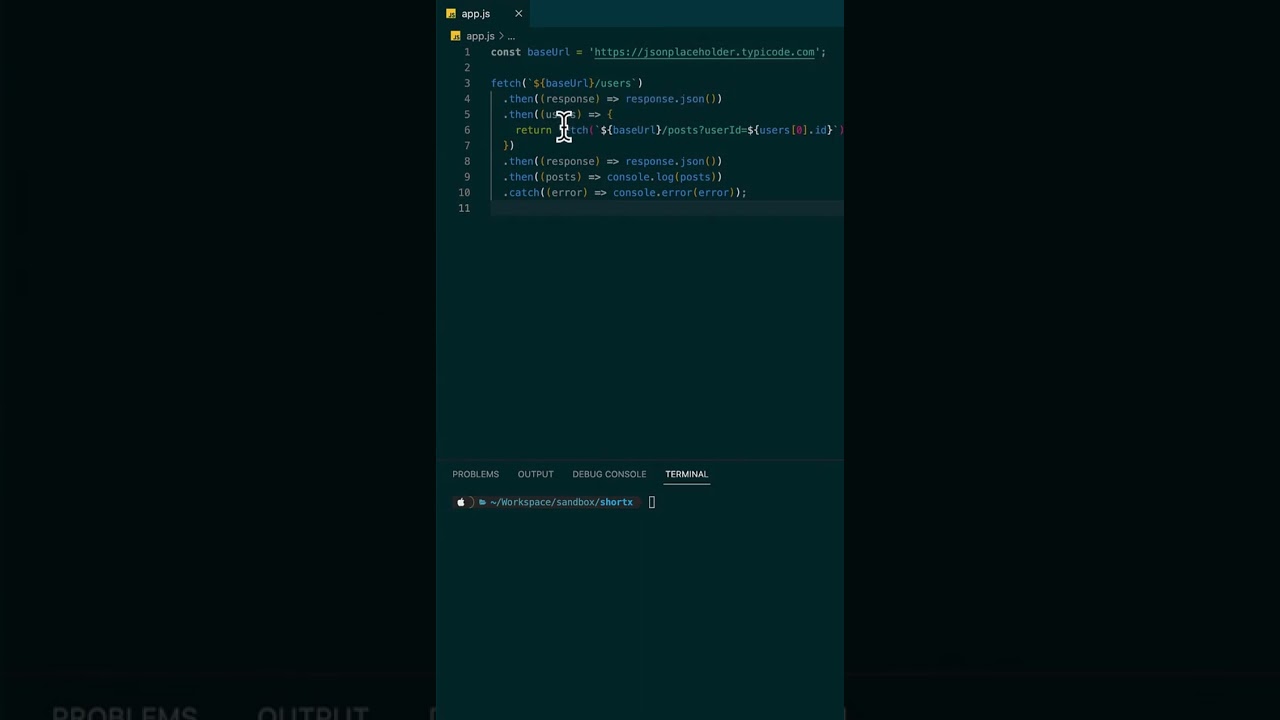Open the jsonplaceholder.typicode.com URL link
Image resolution: width=1280 pixels, height=720 pixels.
tap(705, 52)
